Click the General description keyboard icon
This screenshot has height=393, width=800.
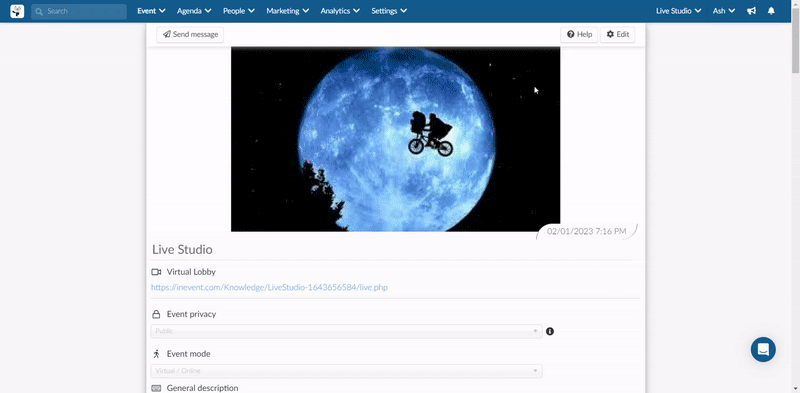pos(156,388)
